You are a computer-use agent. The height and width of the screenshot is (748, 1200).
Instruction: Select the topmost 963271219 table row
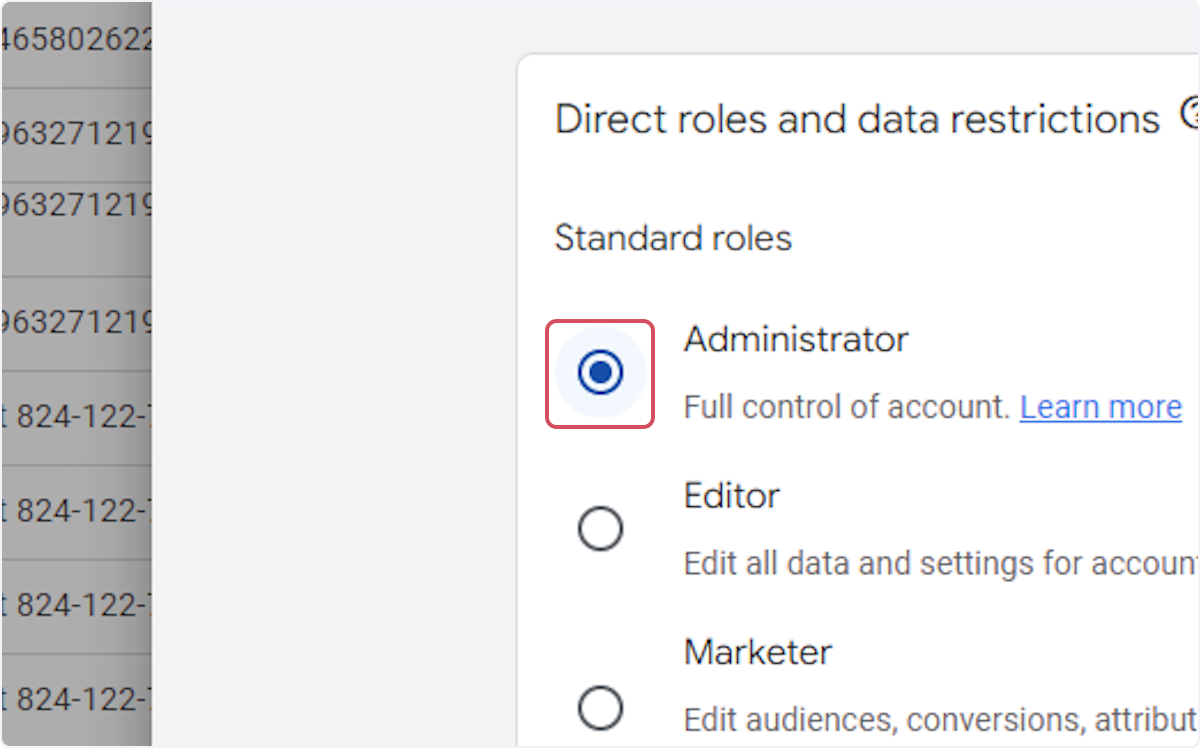(x=76, y=133)
